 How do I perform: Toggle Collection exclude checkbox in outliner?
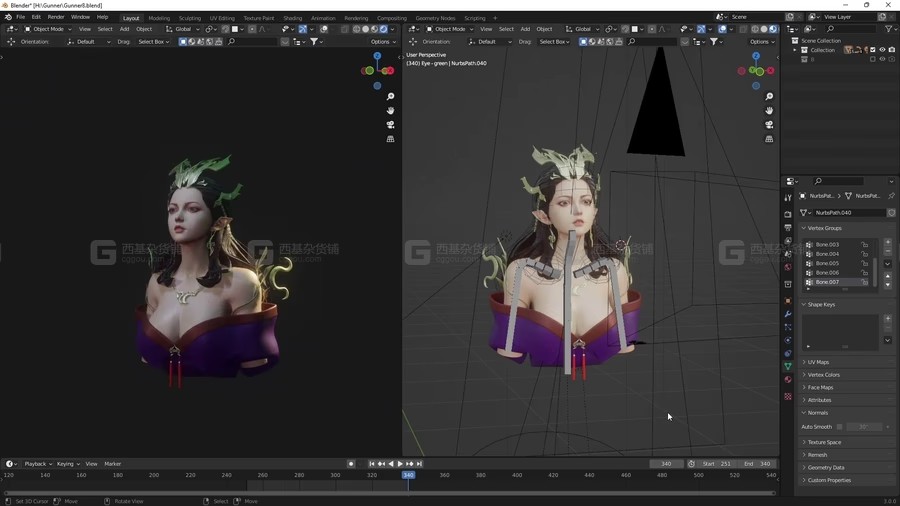873,50
